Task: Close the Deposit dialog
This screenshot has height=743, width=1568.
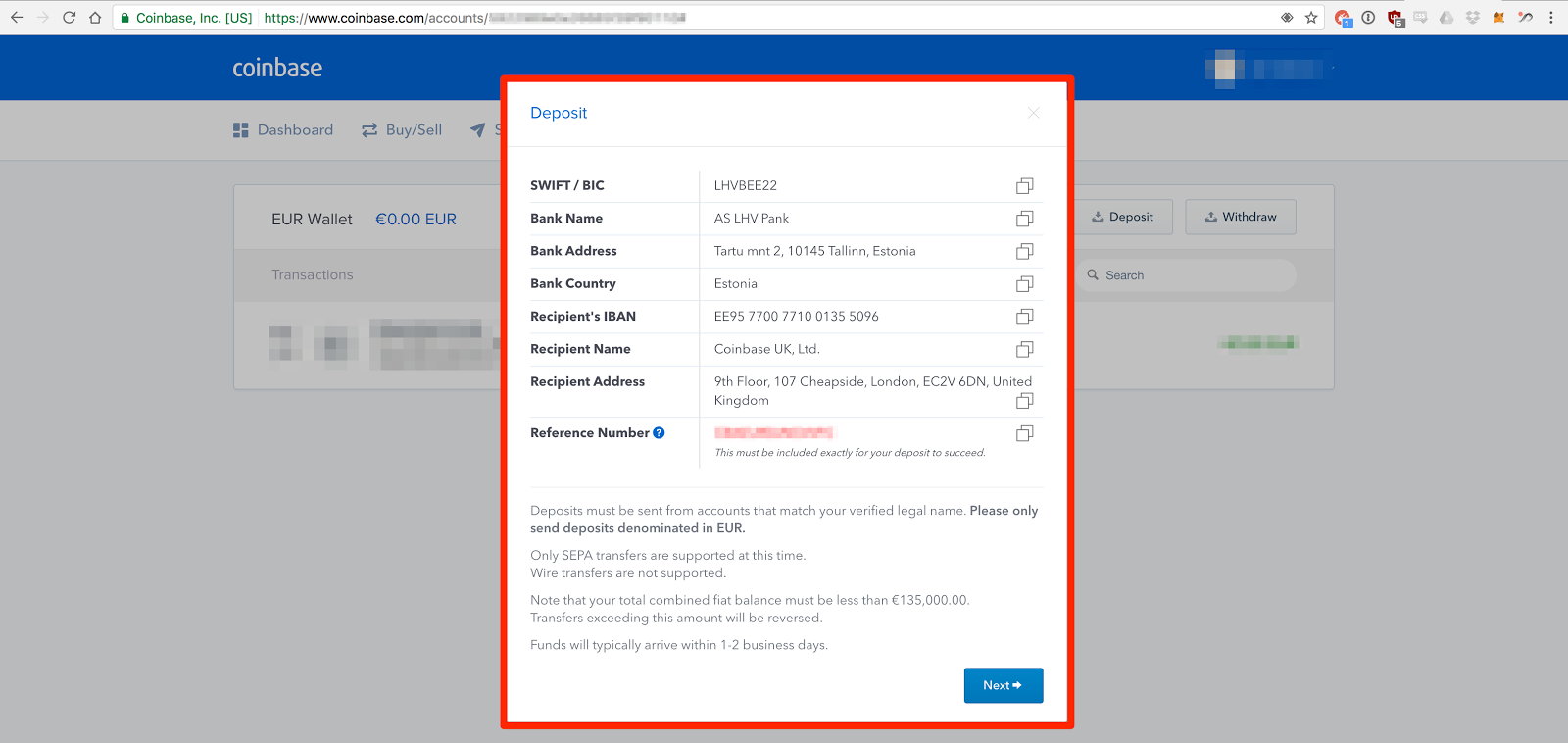Action: [1033, 113]
